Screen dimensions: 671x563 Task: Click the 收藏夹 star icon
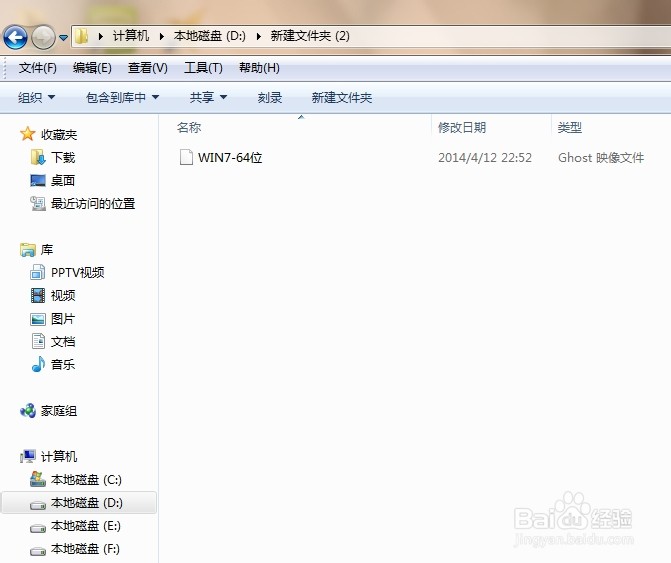(x=27, y=134)
